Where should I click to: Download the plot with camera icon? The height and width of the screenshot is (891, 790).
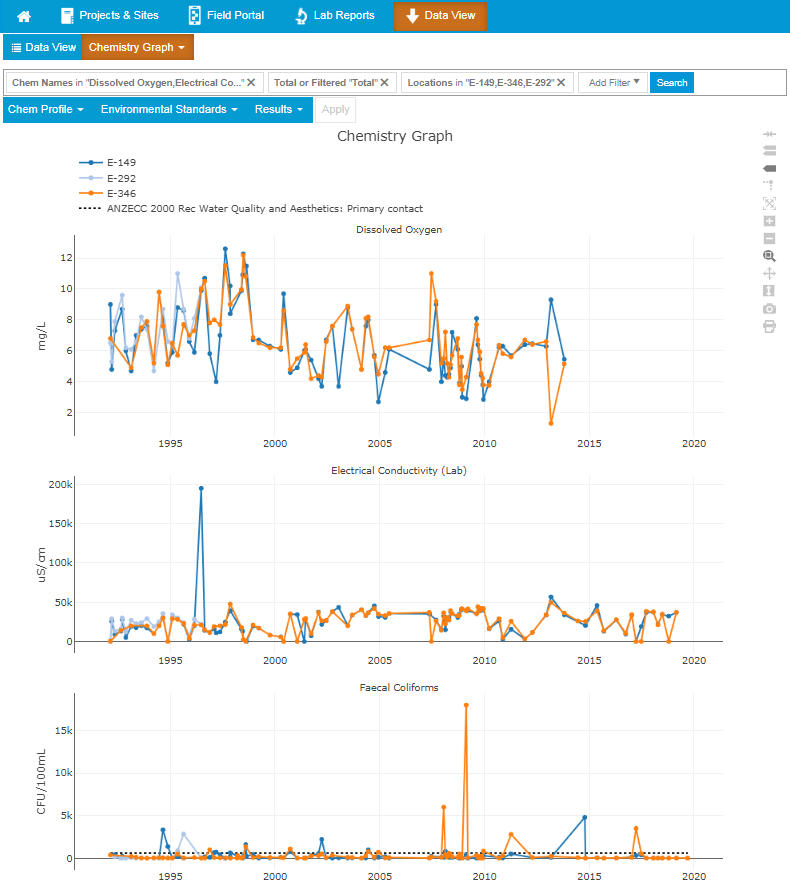pyautogui.click(x=769, y=308)
